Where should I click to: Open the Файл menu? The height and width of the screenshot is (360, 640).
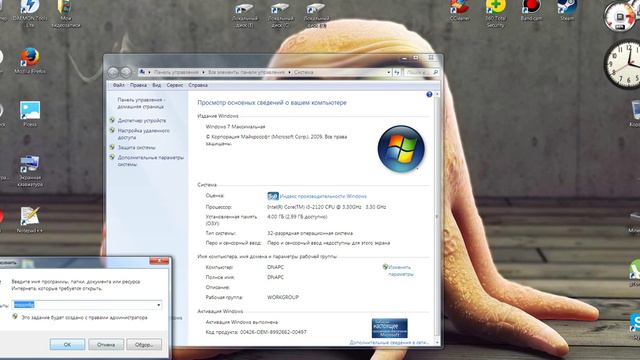coord(119,85)
